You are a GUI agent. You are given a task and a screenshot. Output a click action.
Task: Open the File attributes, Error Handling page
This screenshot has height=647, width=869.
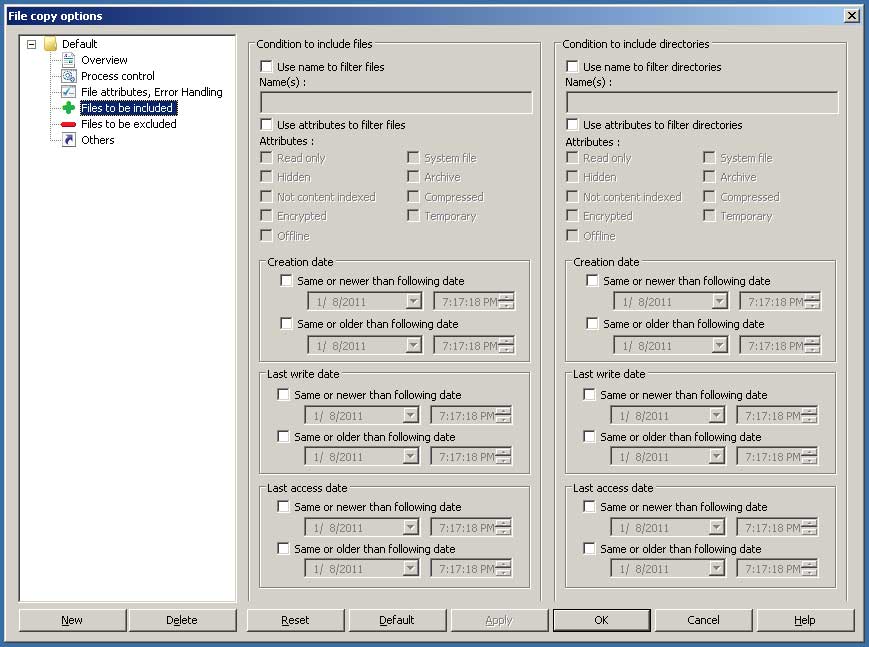pyautogui.click(x=151, y=92)
